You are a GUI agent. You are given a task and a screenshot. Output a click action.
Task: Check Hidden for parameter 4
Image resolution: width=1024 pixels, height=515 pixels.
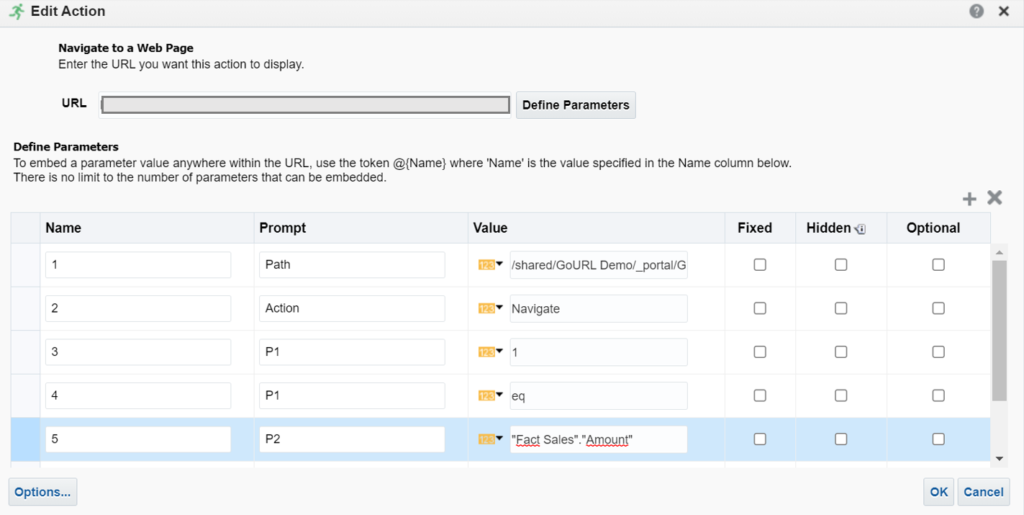click(x=841, y=396)
